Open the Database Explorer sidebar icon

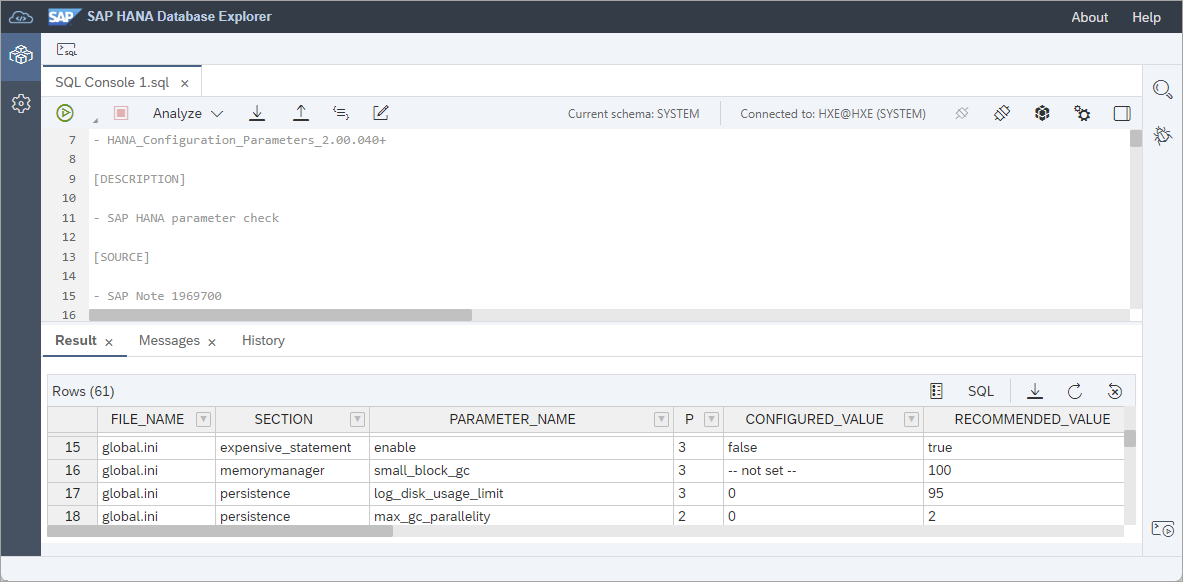click(x=20, y=55)
